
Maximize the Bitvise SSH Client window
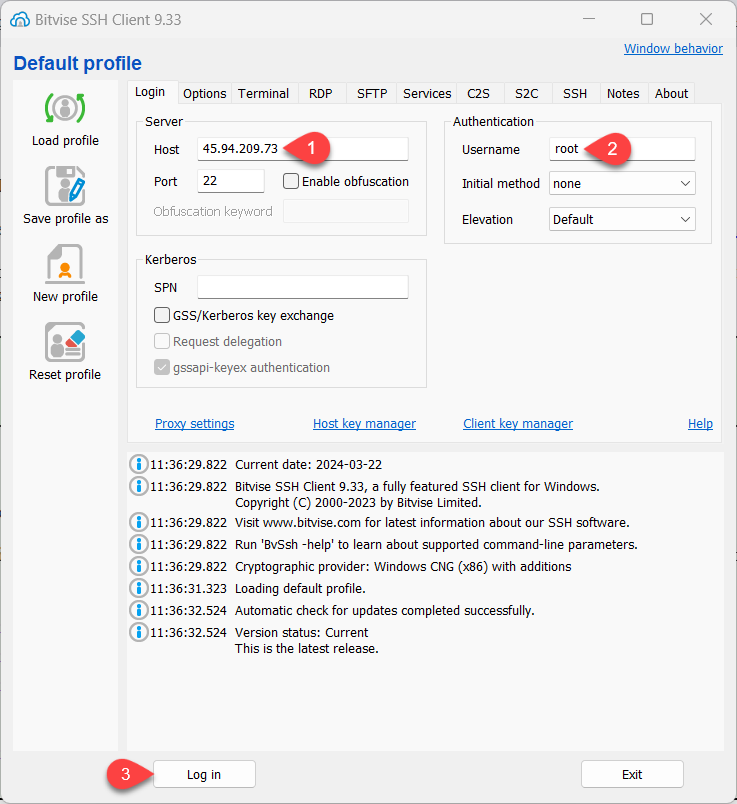[x=647, y=19]
